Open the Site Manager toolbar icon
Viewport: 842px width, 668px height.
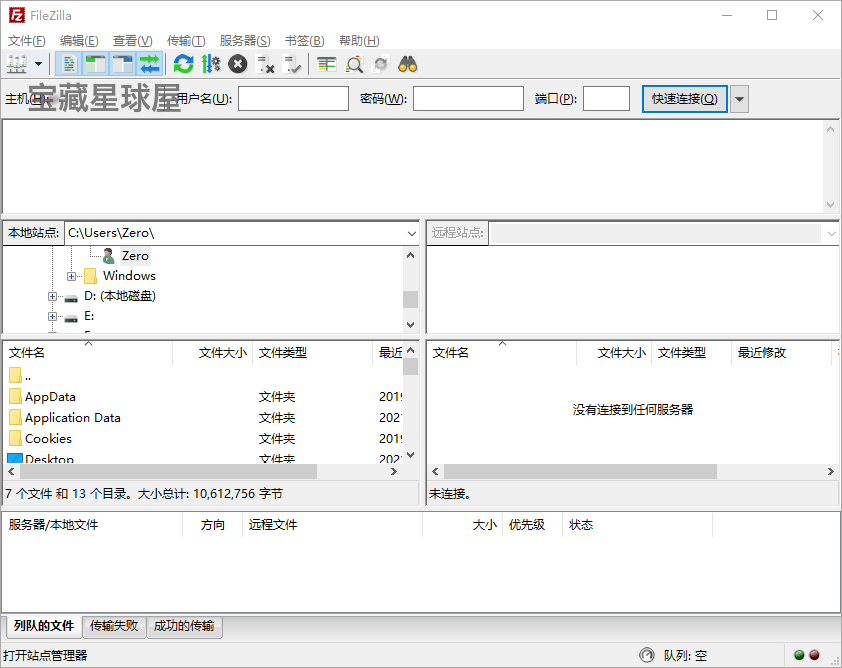[x=17, y=64]
